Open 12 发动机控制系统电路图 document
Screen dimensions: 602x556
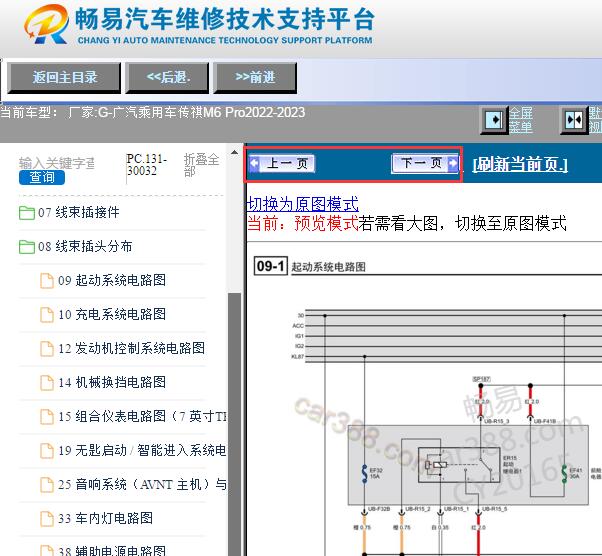pyautogui.click(x=131, y=348)
